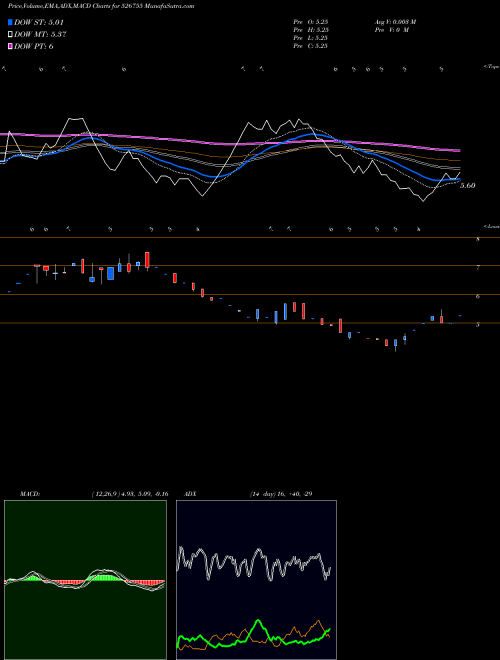Open the dark blue ADX indicator chart
This screenshot has width=500, height=660.
pyautogui.click(x=256, y=580)
